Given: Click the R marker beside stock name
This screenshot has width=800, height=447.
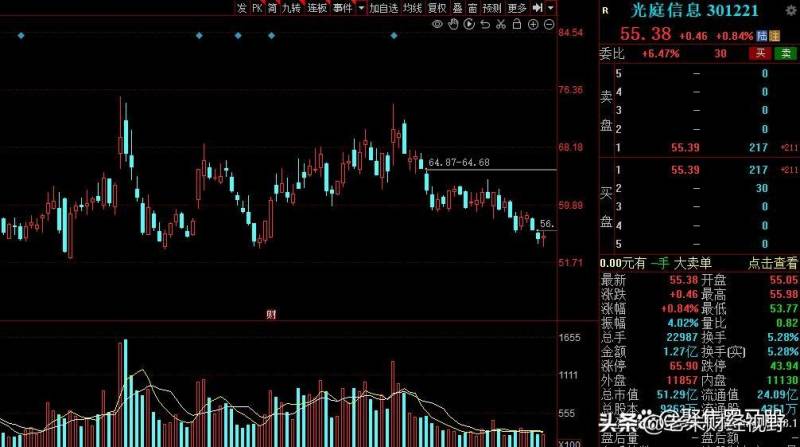Looking at the screenshot, I should (x=605, y=10).
